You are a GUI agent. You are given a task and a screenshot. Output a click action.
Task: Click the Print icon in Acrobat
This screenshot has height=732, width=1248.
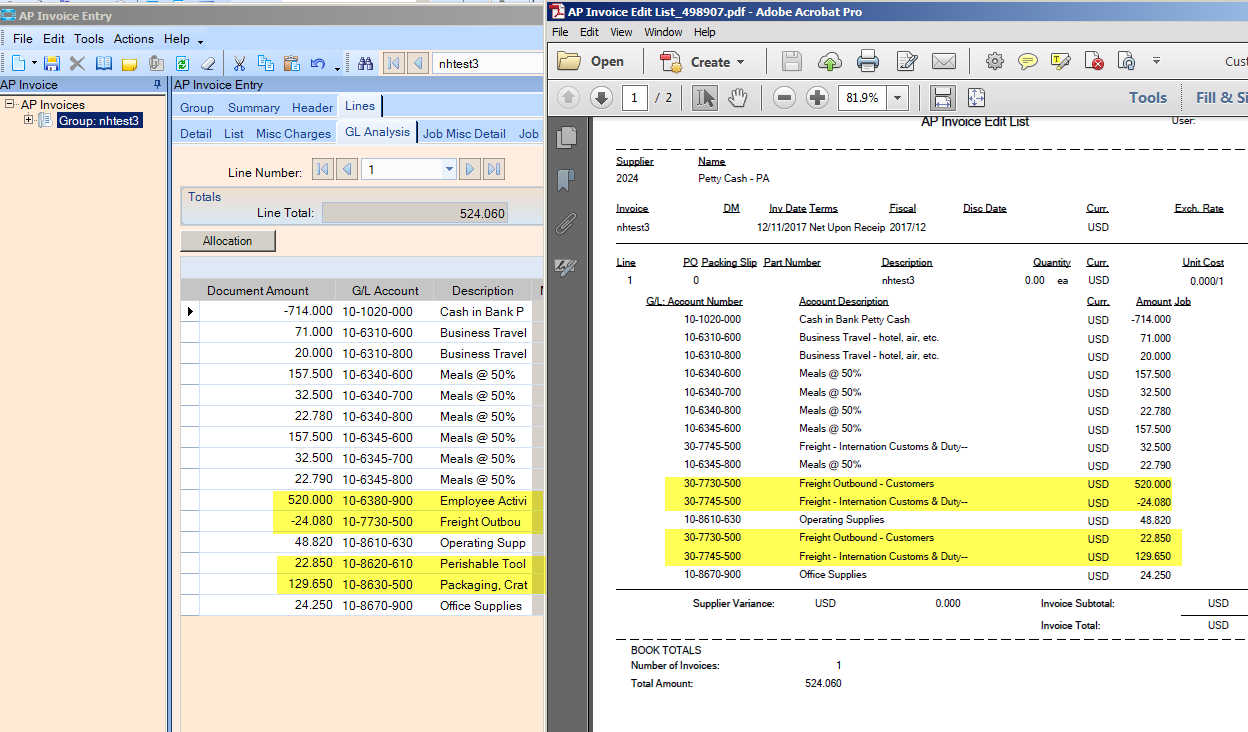(x=867, y=61)
